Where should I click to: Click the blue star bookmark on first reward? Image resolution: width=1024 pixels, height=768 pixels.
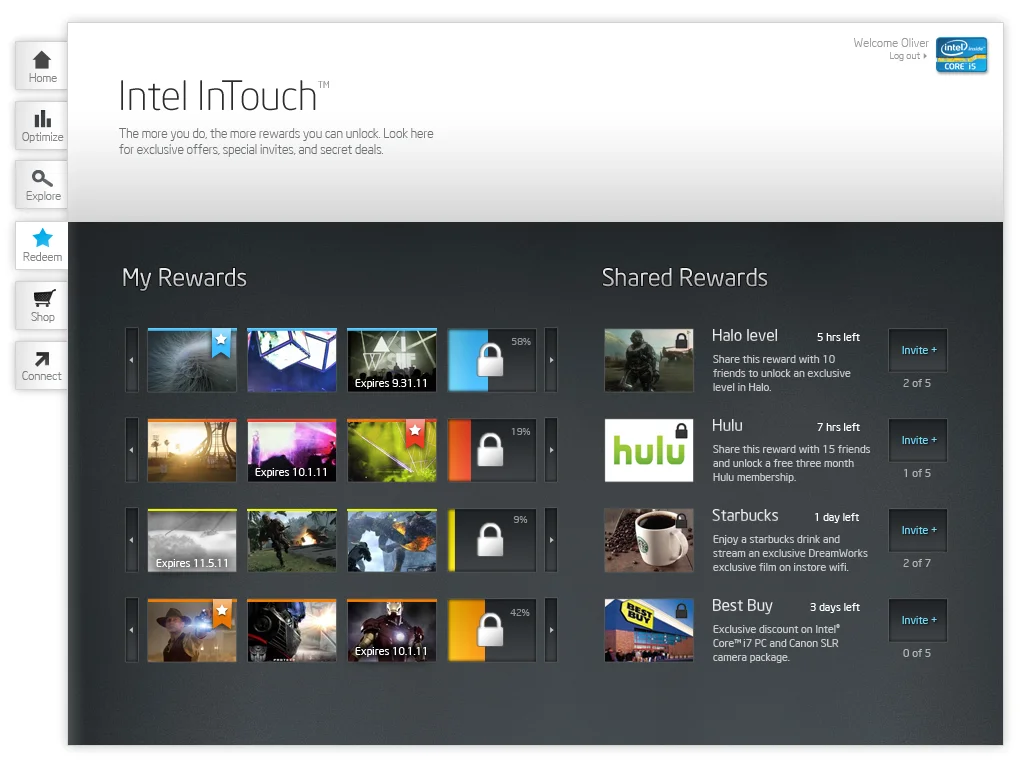tap(221, 342)
